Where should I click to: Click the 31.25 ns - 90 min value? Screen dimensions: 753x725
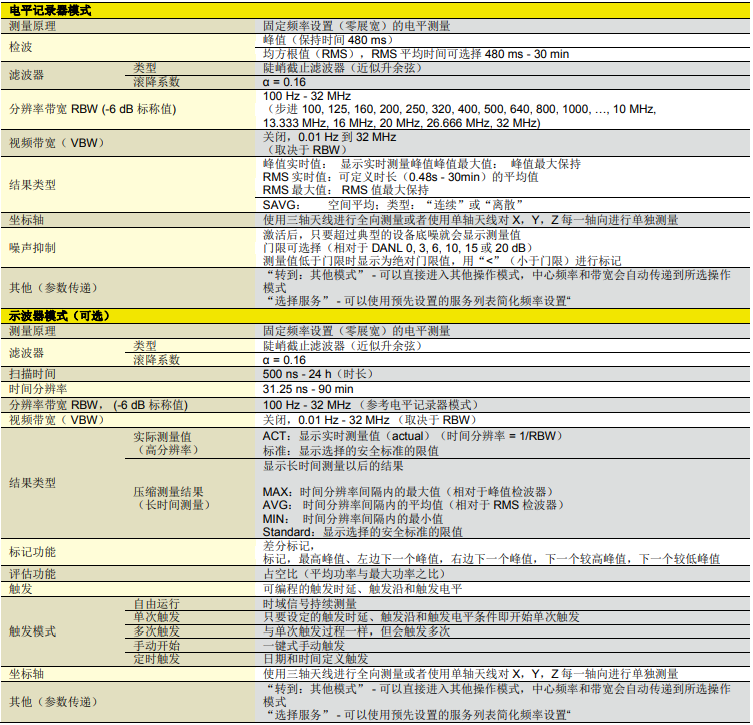pyautogui.click(x=308, y=389)
